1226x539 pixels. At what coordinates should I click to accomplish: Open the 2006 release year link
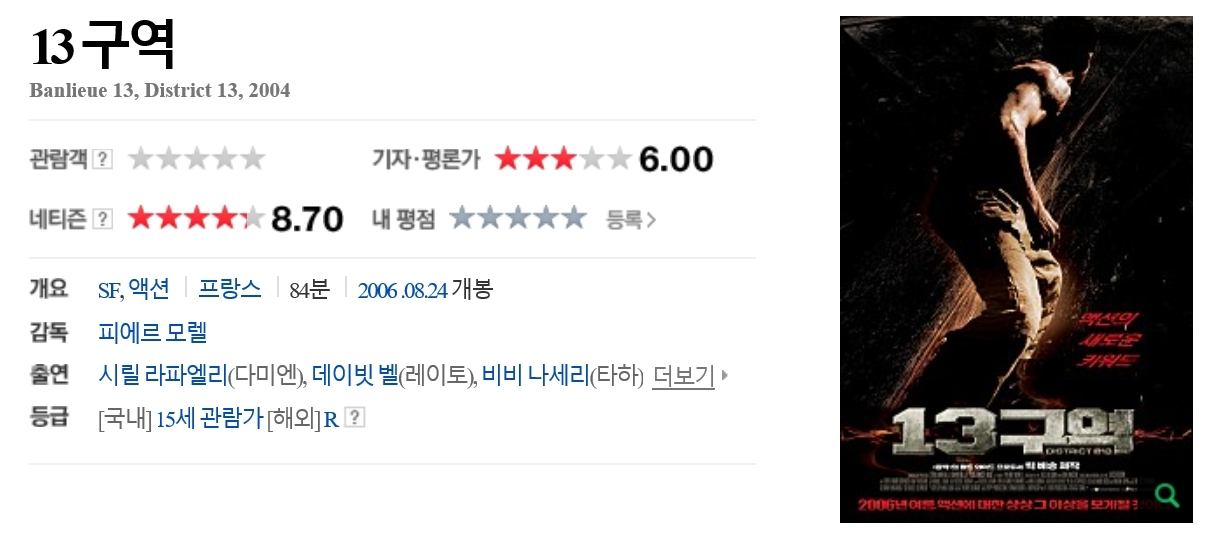point(378,291)
